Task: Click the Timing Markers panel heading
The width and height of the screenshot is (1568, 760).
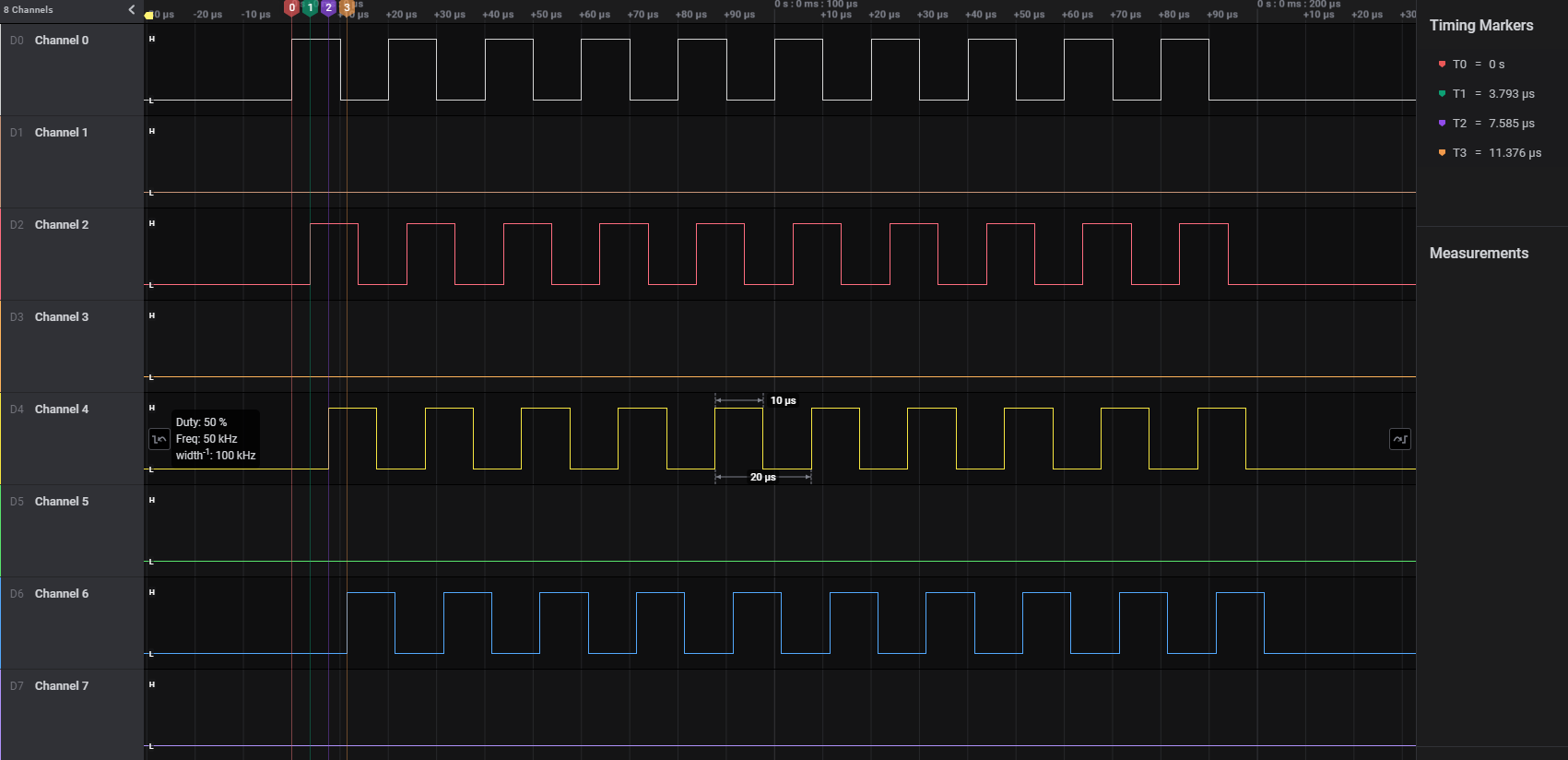Action: (1481, 26)
